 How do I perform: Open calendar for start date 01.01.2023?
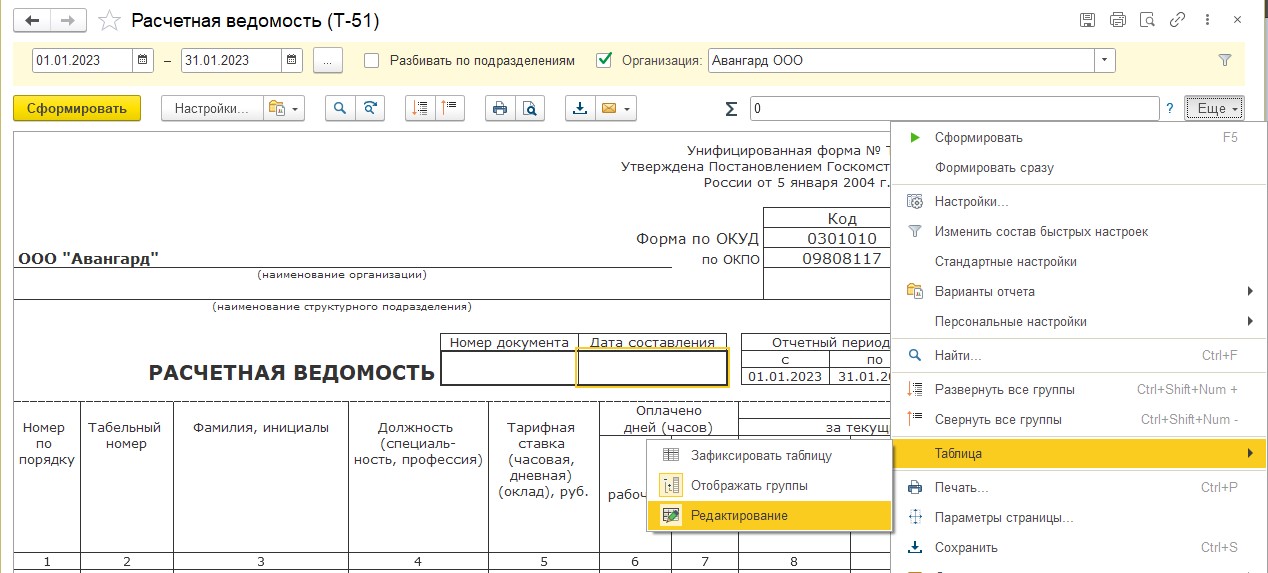tap(144, 60)
